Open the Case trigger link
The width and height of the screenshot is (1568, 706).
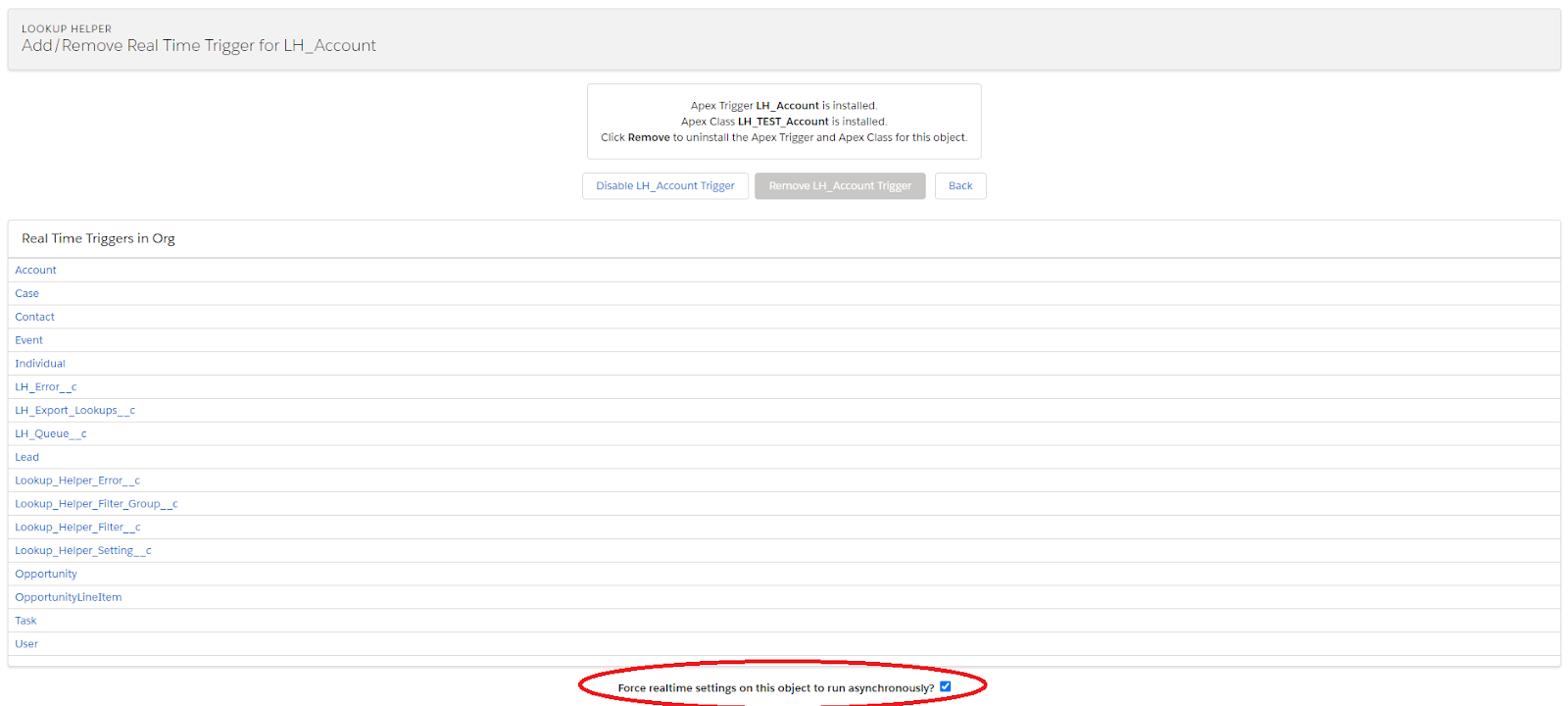pyautogui.click(x=26, y=294)
